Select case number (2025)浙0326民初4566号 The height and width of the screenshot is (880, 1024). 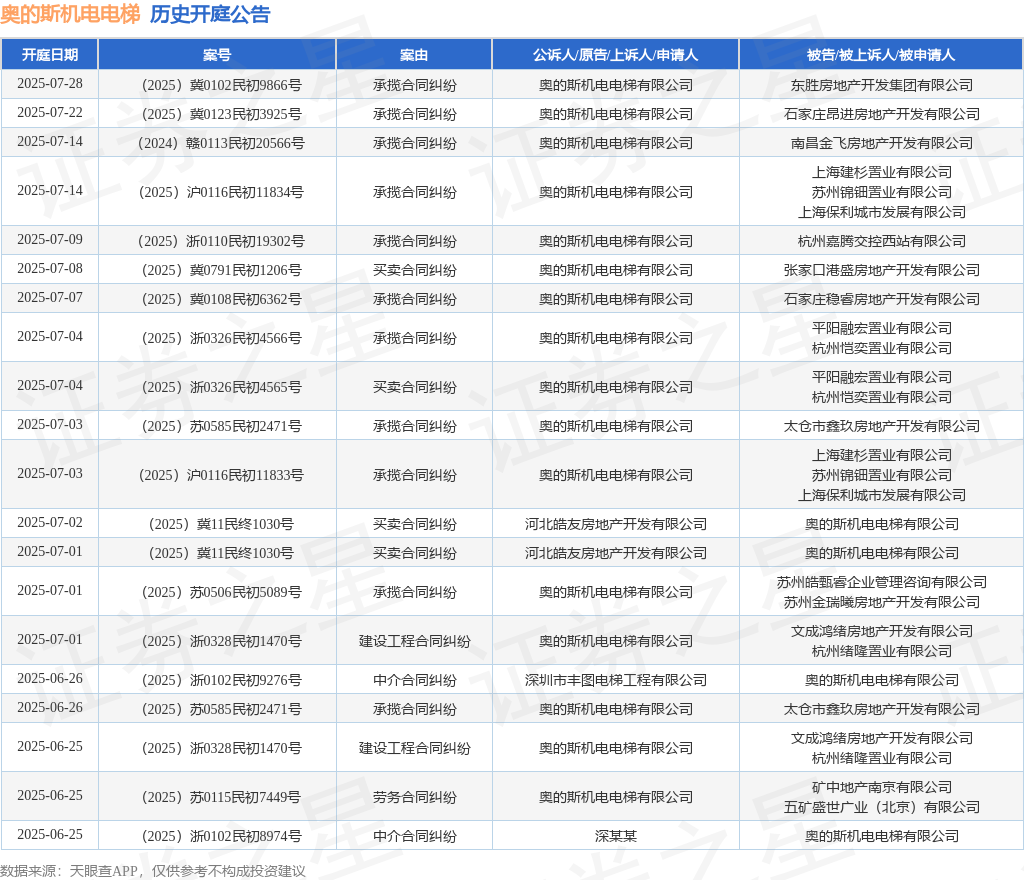pos(221,338)
